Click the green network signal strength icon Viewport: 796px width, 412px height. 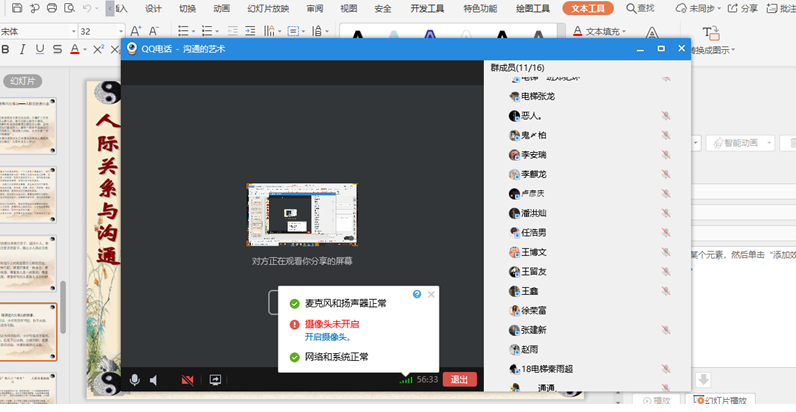(x=405, y=380)
